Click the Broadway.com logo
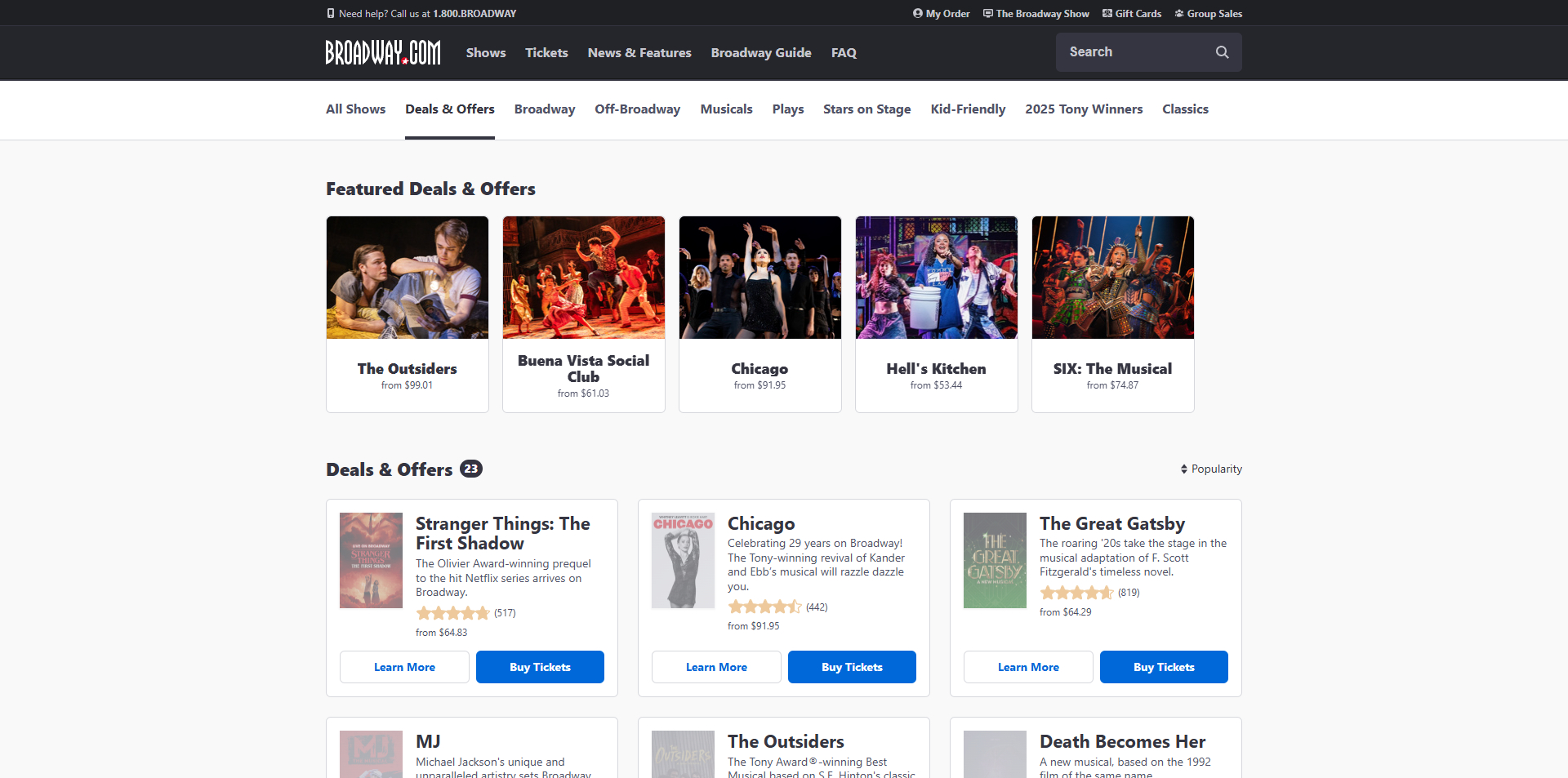The height and width of the screenshot is (778, 1568). tap(382, 52)
